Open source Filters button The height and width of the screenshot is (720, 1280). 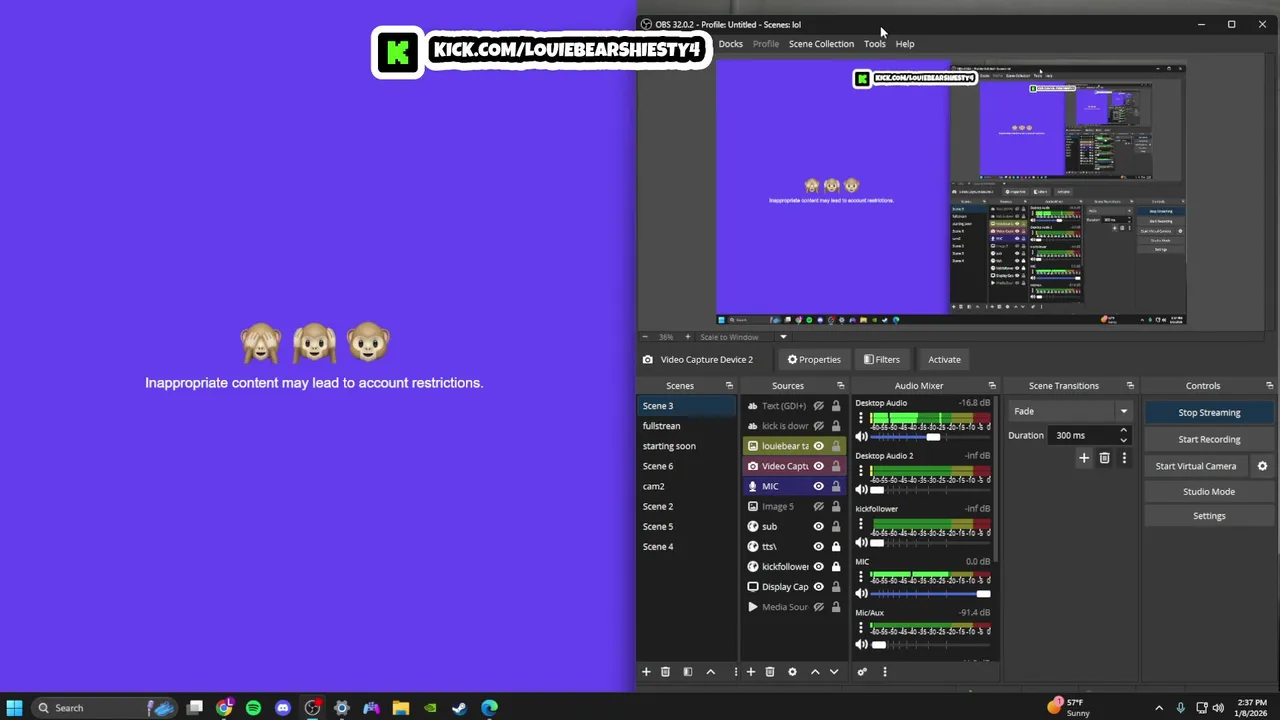(882, 360)
